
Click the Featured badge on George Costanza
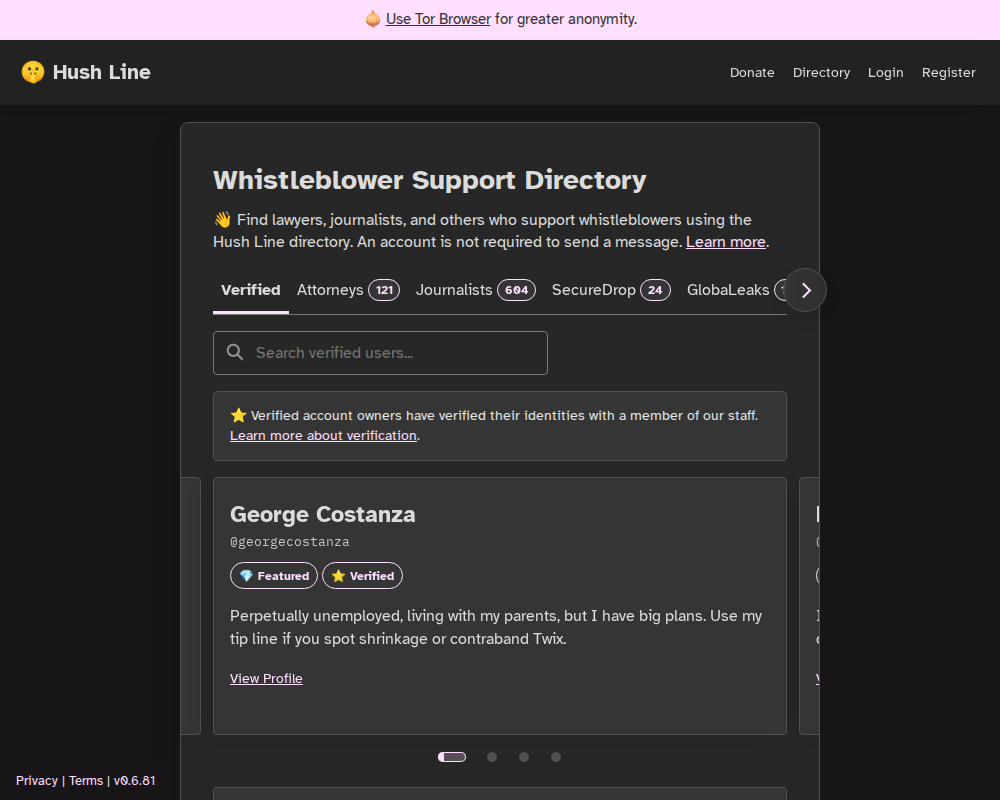pyautogui.click(x=274, y=575)
